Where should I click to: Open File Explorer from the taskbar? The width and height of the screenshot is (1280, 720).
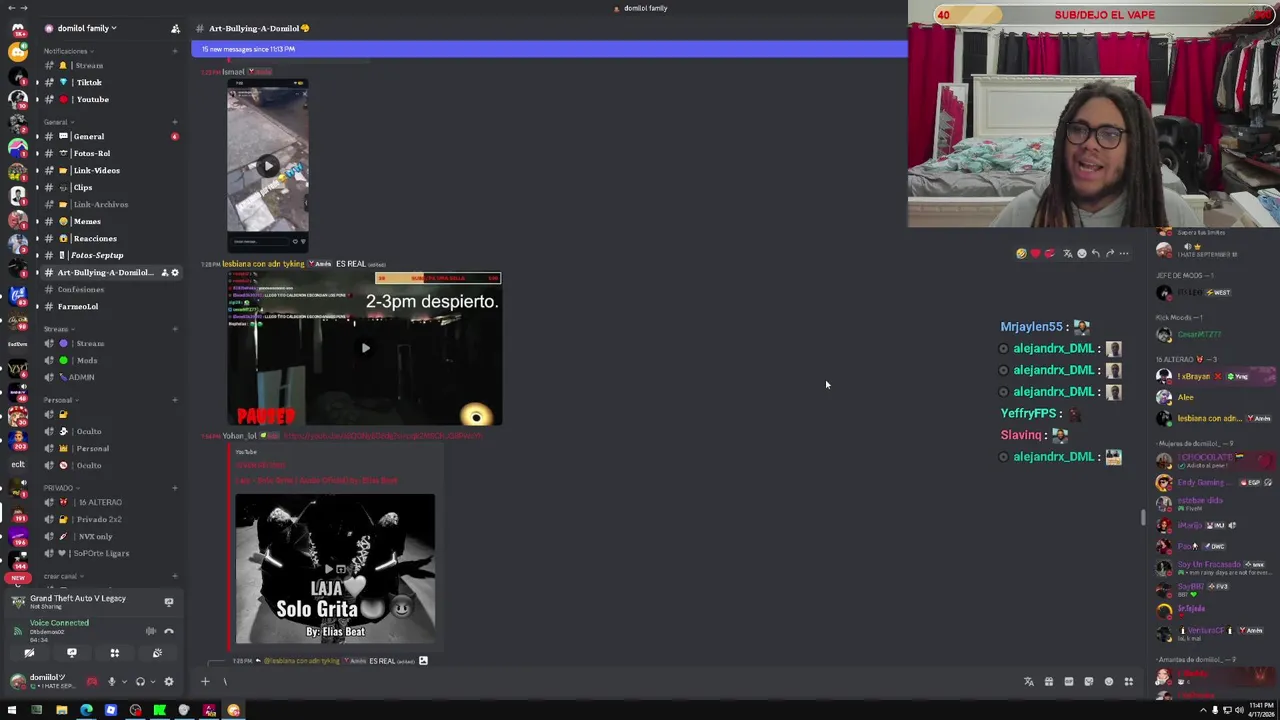61,710
